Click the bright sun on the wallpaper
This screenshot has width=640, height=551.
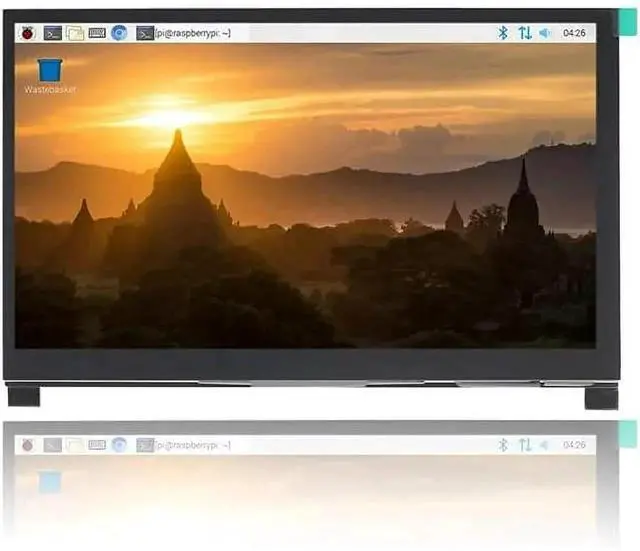(168, 112)
